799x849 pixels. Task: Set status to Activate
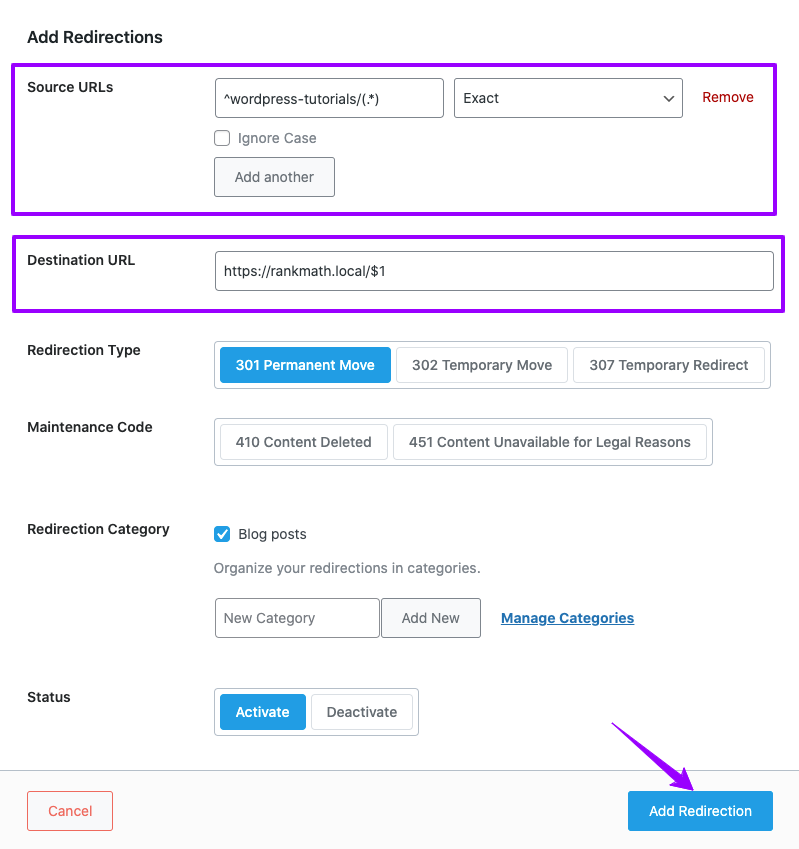coord(263,712)
